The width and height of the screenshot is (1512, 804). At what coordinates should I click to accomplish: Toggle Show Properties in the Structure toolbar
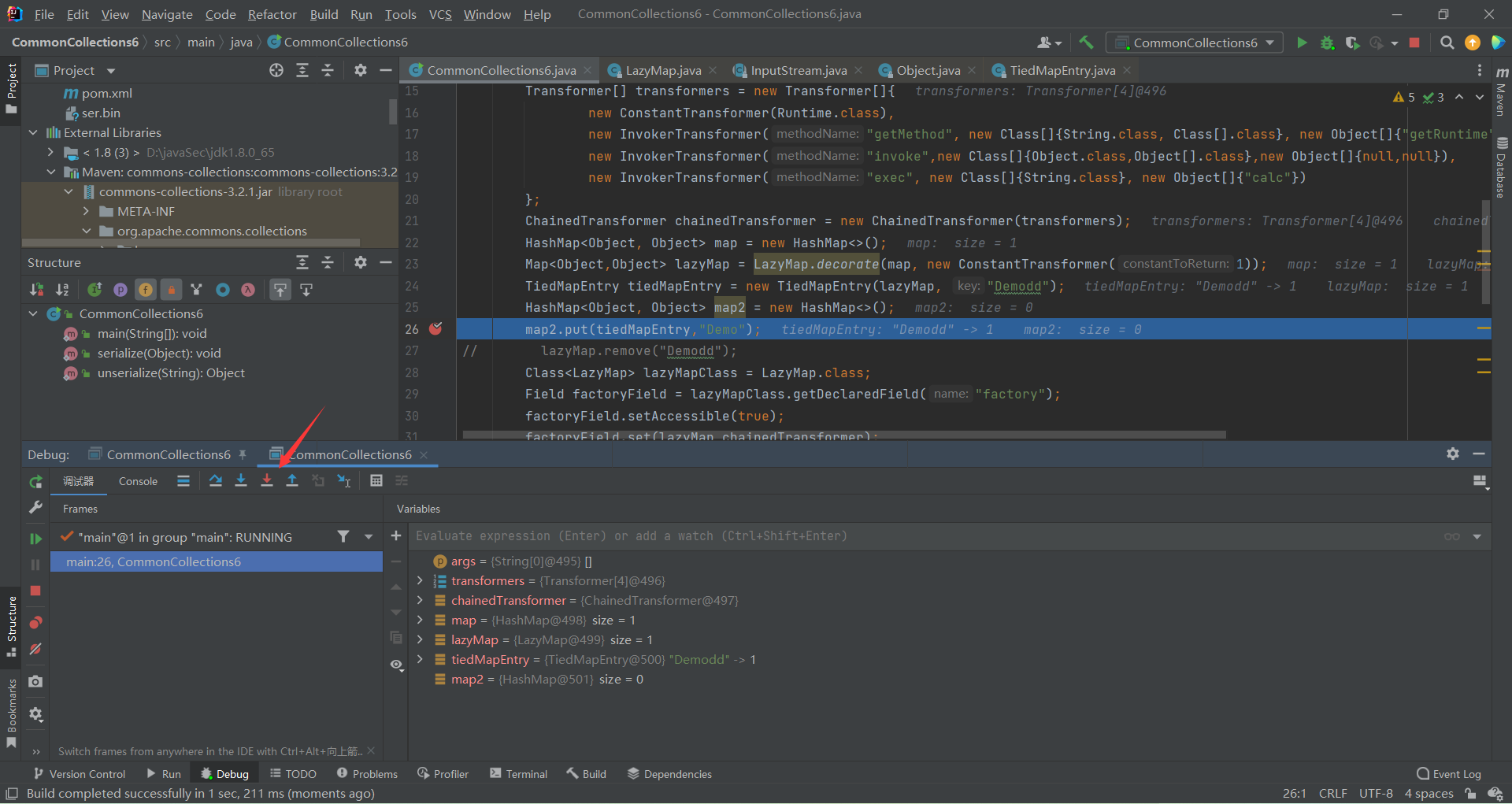pos(120,290)
